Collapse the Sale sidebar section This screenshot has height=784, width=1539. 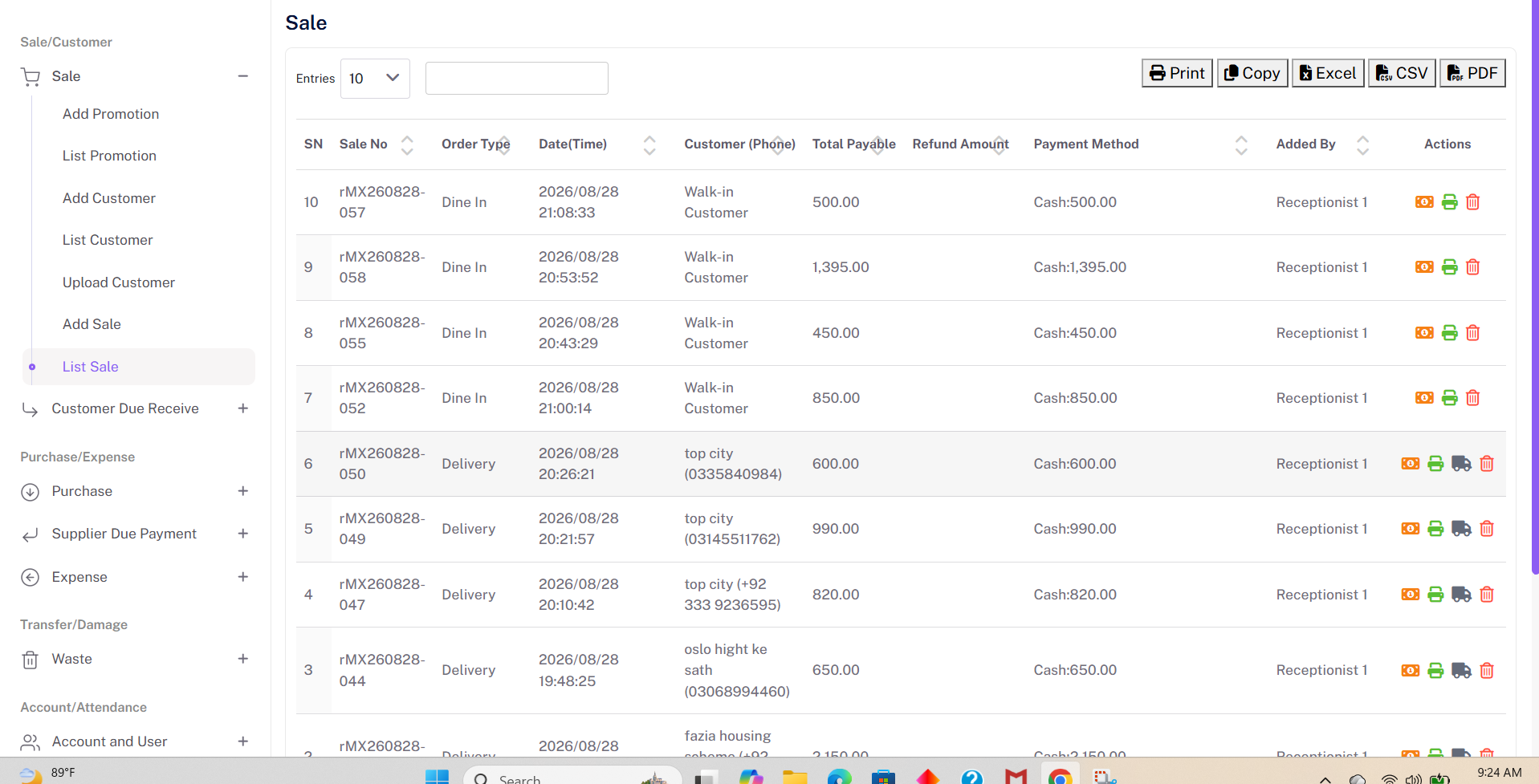242,76
